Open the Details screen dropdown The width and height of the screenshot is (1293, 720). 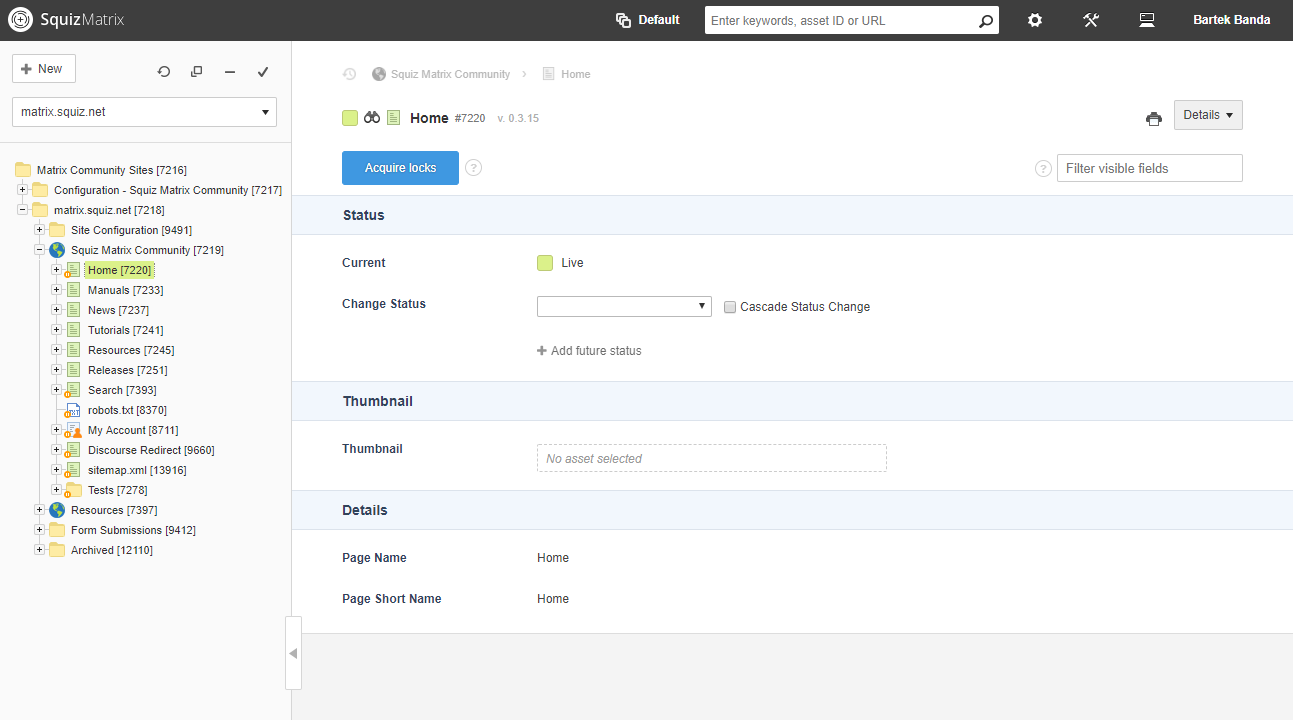(x=1208, y=115)
